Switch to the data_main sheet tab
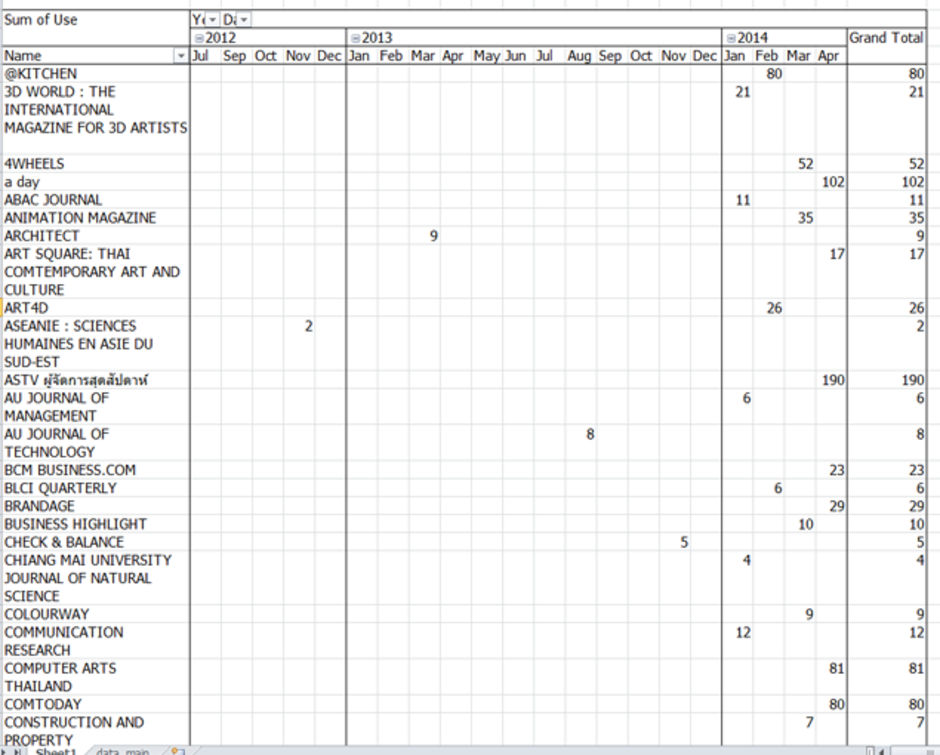The height and width of the screenshot is (755, 940). point(123,751)
